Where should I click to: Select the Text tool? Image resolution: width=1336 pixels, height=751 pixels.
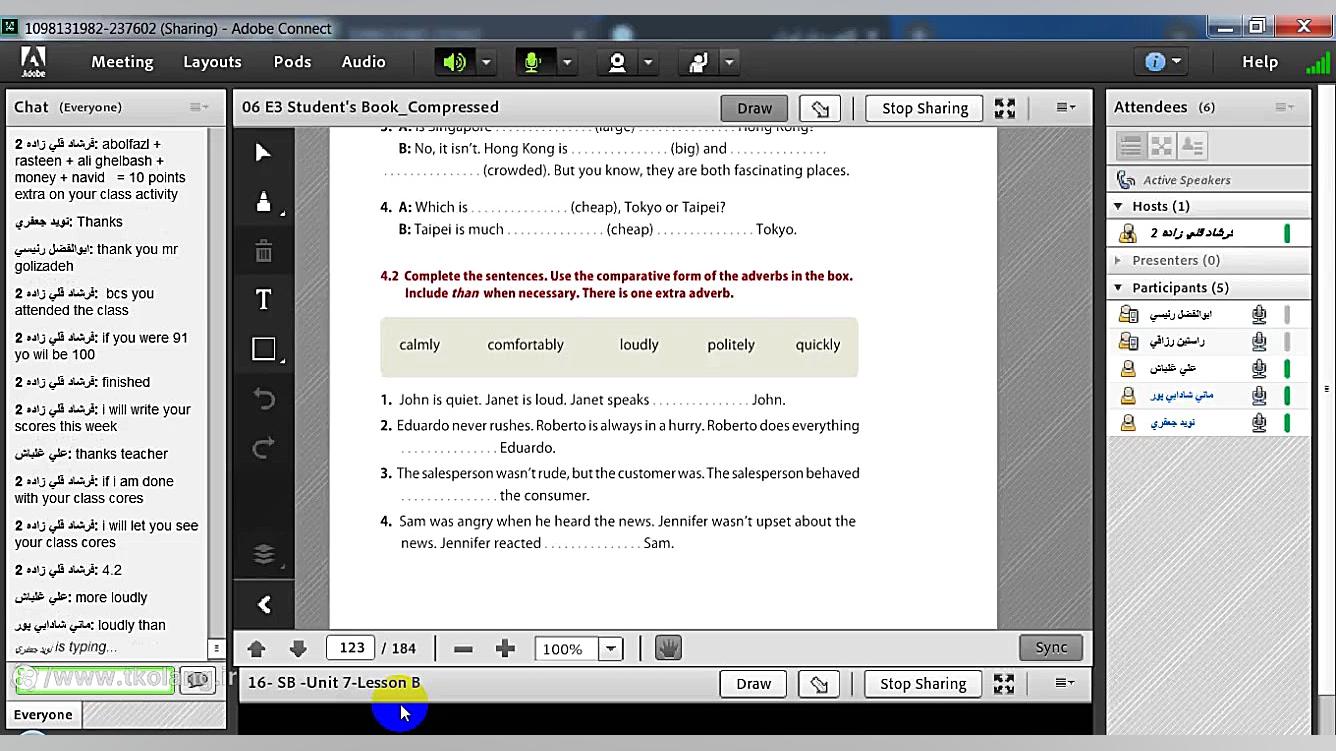click(263, 300)
